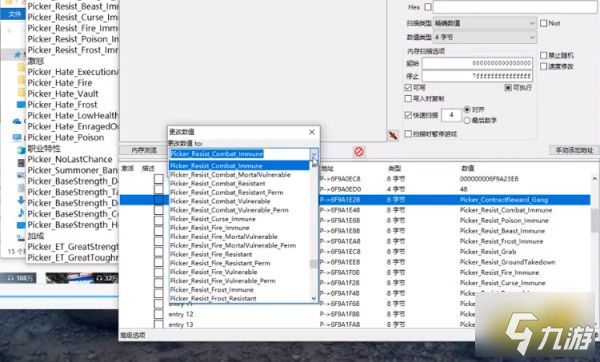Click the fast scan alignment value field
This screenshot has height=362, width=600.
451,115
